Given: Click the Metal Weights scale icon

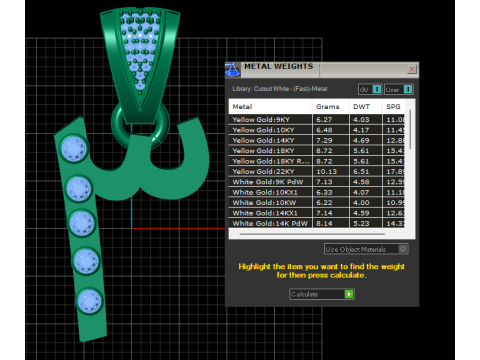Looking at the screenshot, I should 232,70.
